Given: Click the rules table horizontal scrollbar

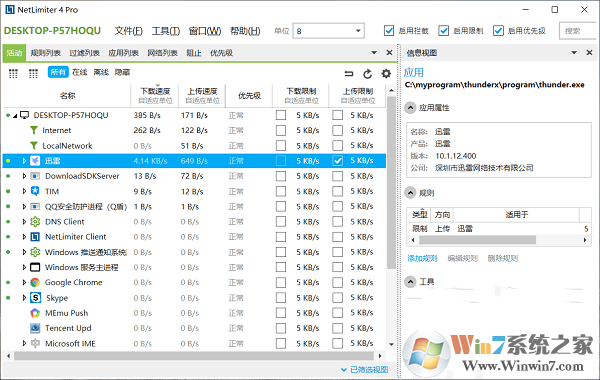Looking at the screenshot, I should tap(477, 240).
